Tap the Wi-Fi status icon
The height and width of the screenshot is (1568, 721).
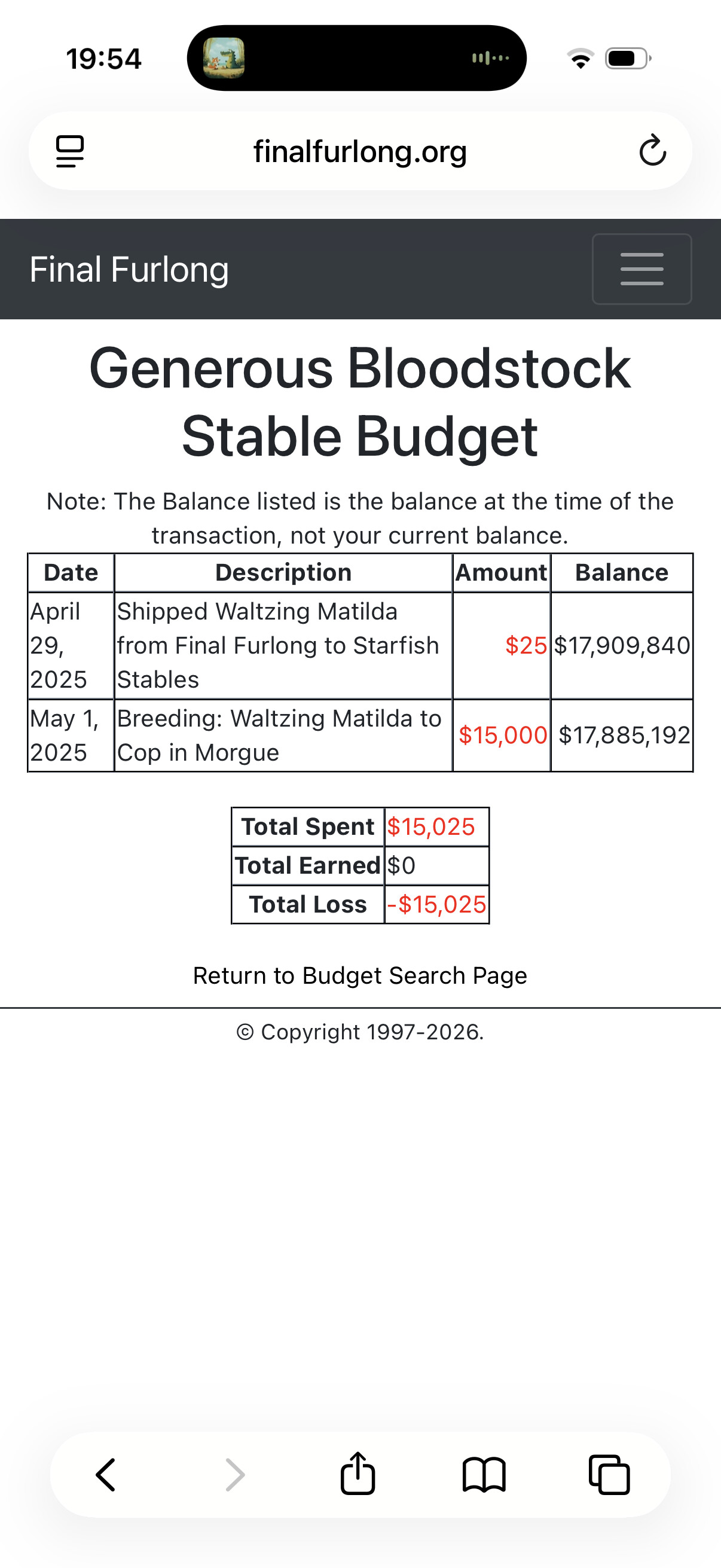coord(581,59)
